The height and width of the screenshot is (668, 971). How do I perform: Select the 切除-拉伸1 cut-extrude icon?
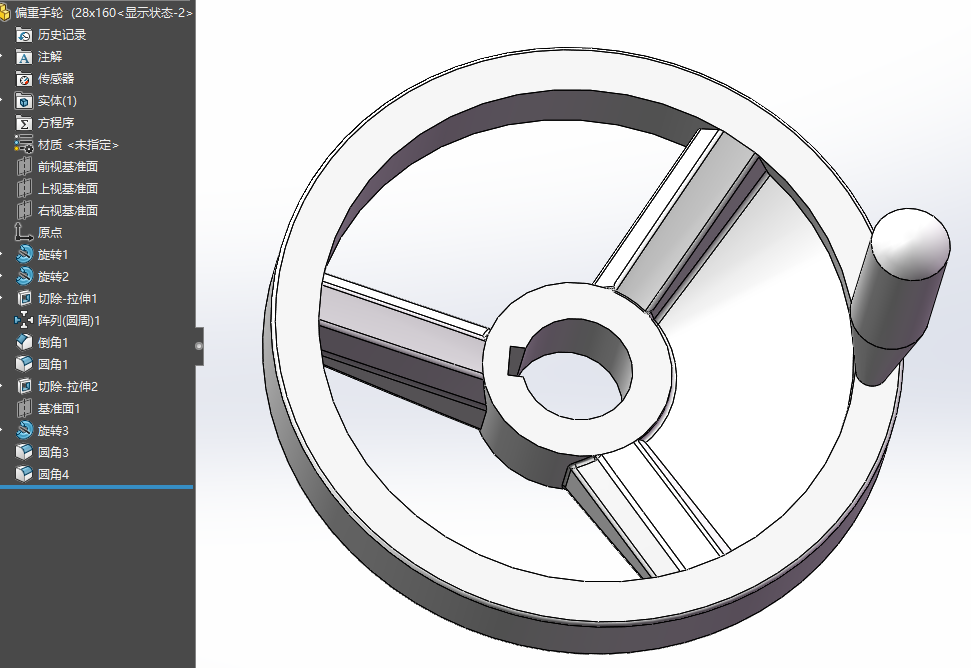24,298
